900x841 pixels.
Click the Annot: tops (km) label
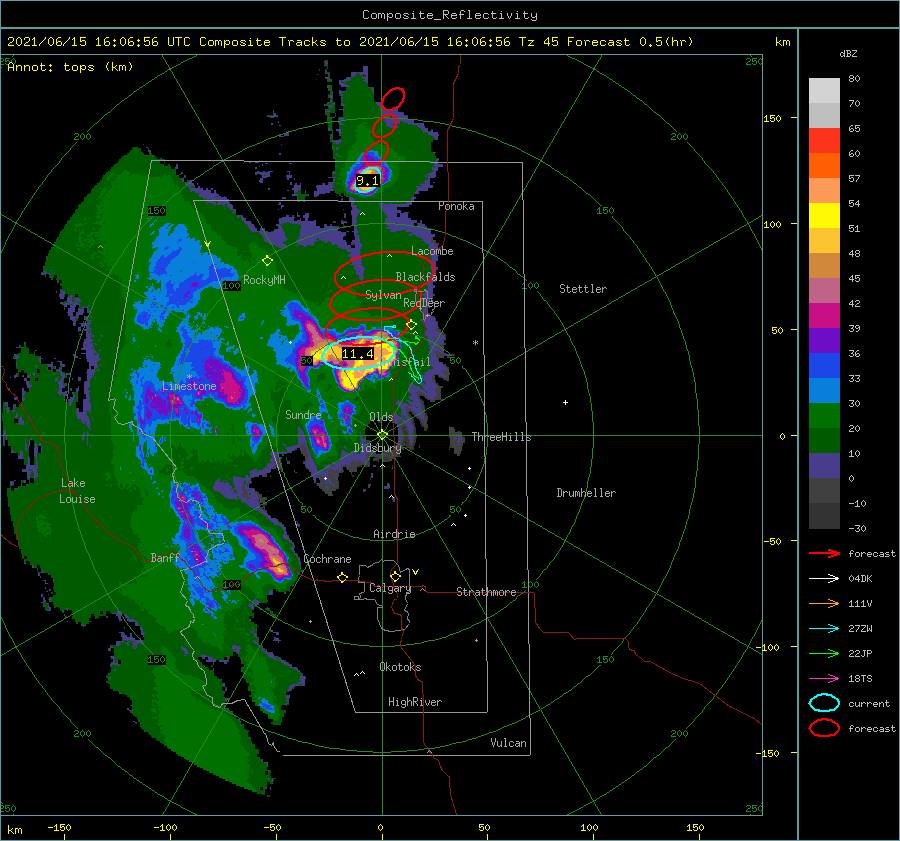(x=70, y=67)
